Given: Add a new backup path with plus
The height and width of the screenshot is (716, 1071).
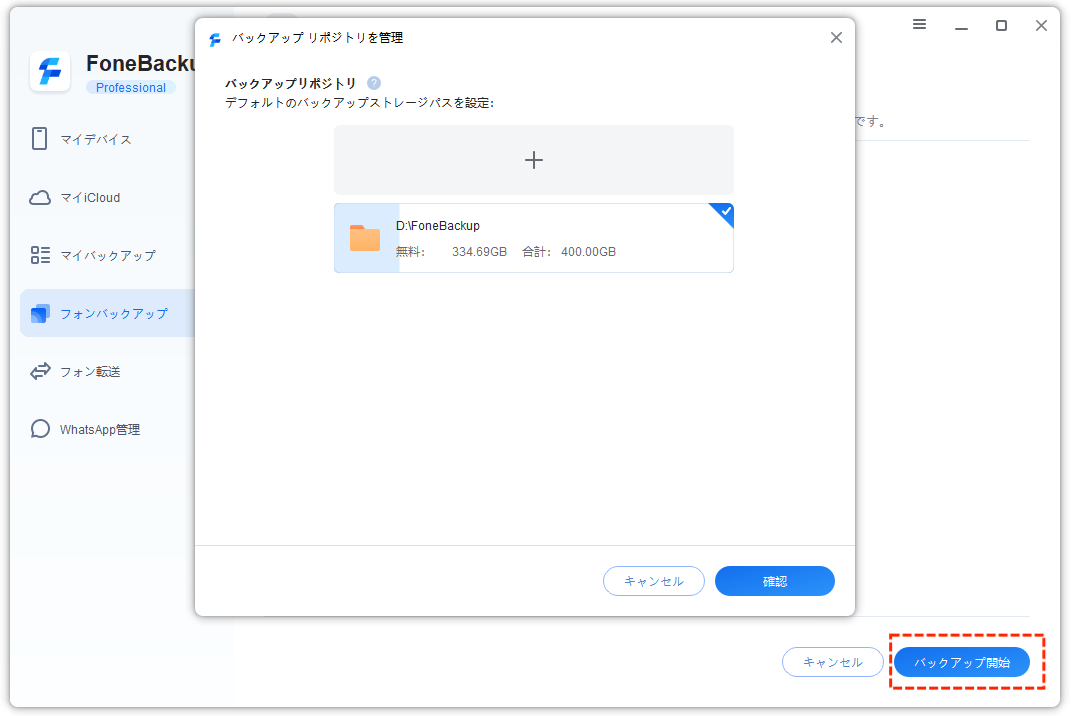Looking at the screenshot, I should pos(533,160).
